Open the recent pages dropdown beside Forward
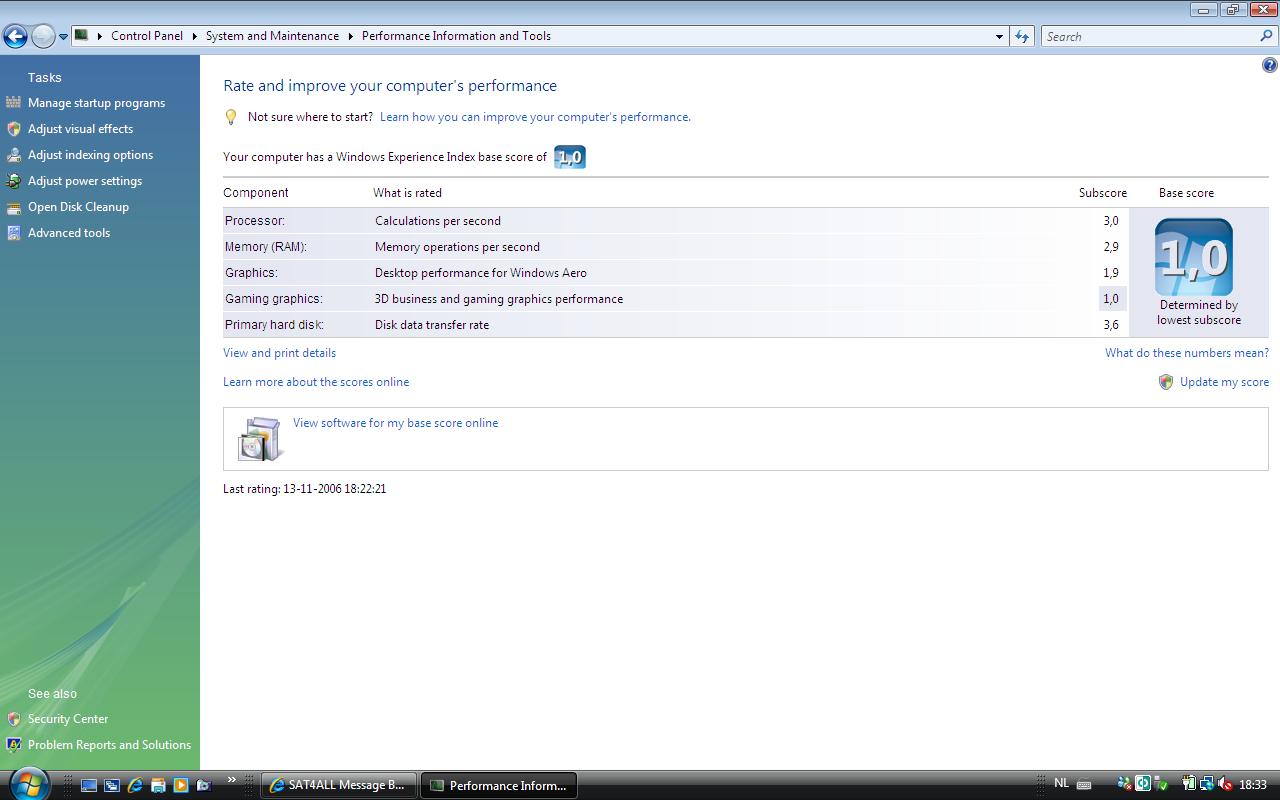This screenshot has height=800, width=1280. (x=63, y=37)
